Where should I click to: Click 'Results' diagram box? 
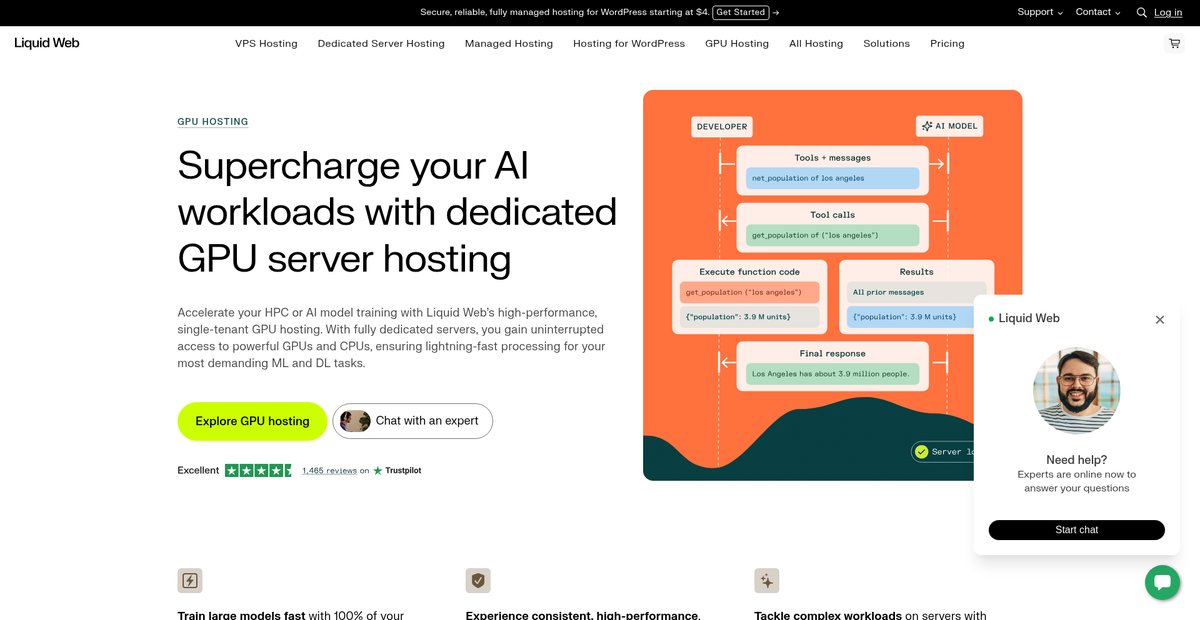point(916,298)
